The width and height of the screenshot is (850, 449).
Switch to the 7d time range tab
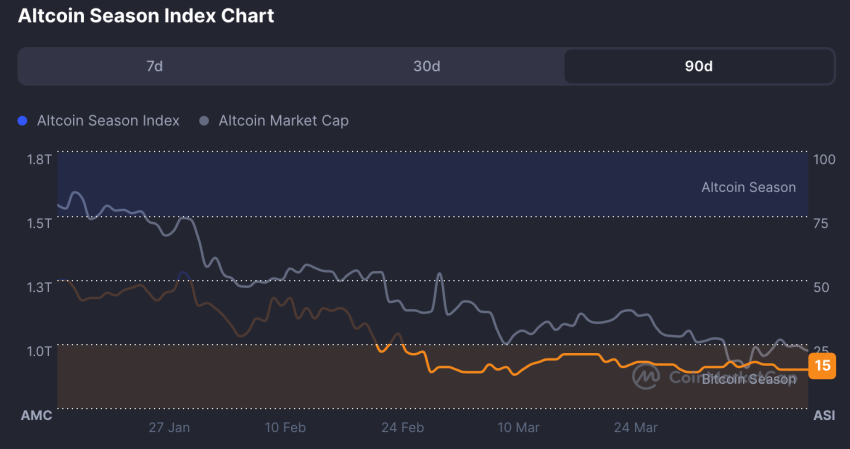154,66
